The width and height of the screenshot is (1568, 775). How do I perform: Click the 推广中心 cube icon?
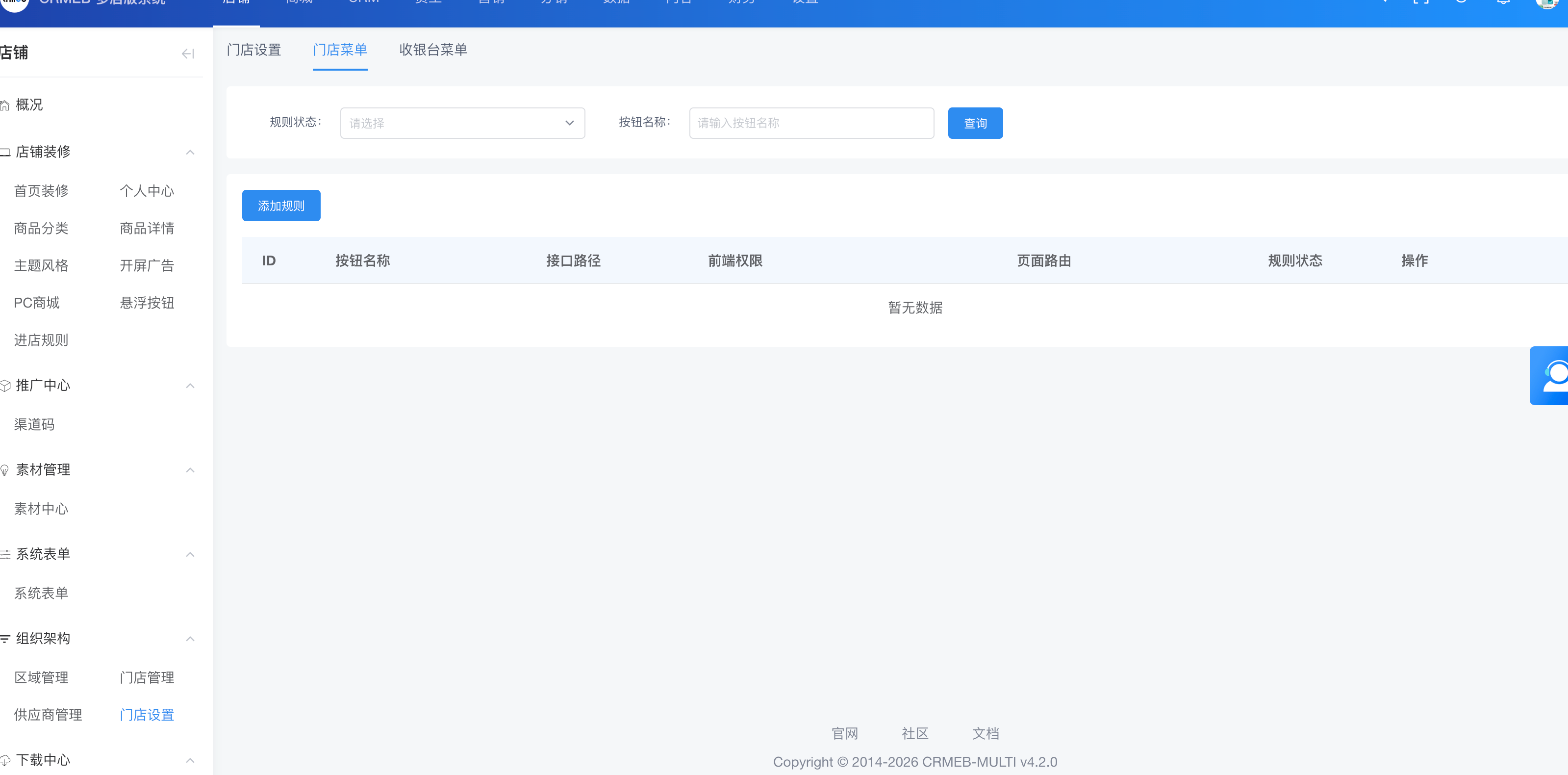(x=5, y=386)
